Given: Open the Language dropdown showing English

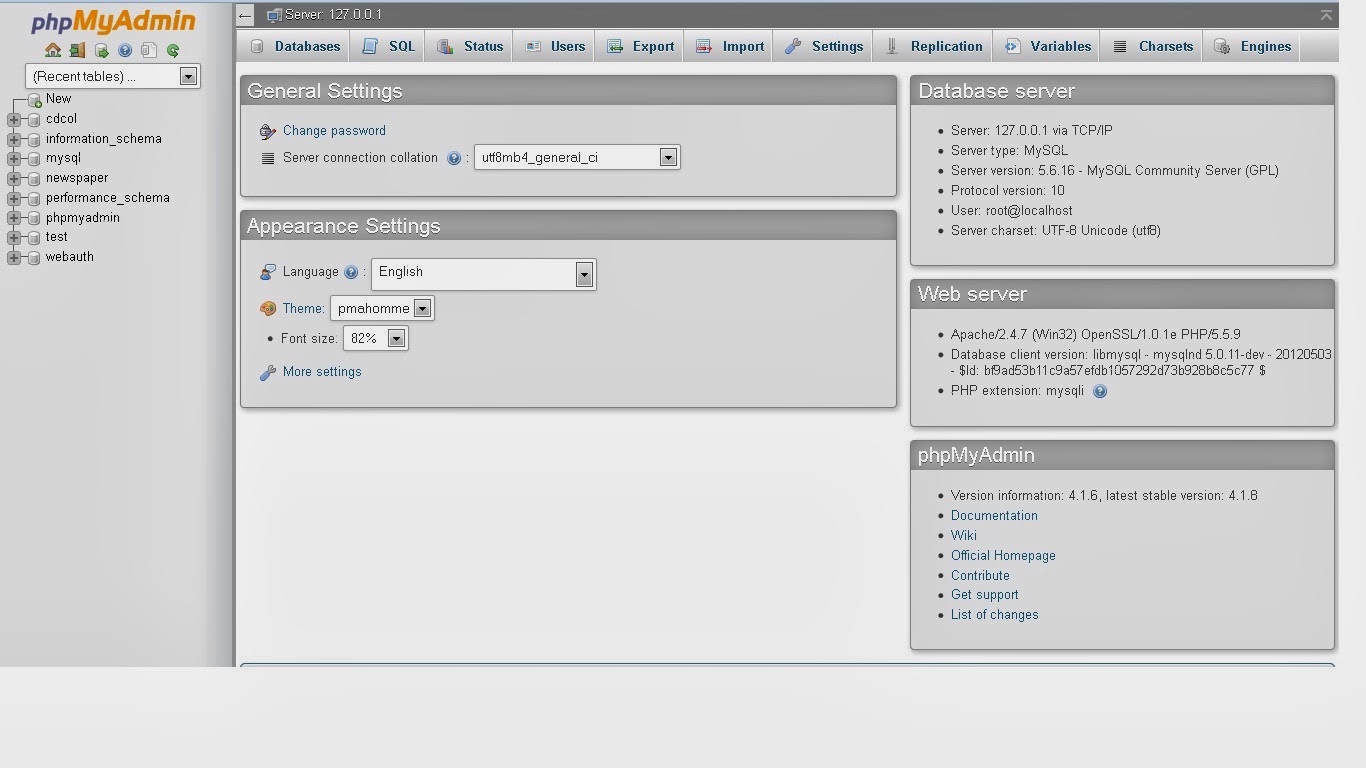Looking at the screenshot, I should [x=484, y=274].
